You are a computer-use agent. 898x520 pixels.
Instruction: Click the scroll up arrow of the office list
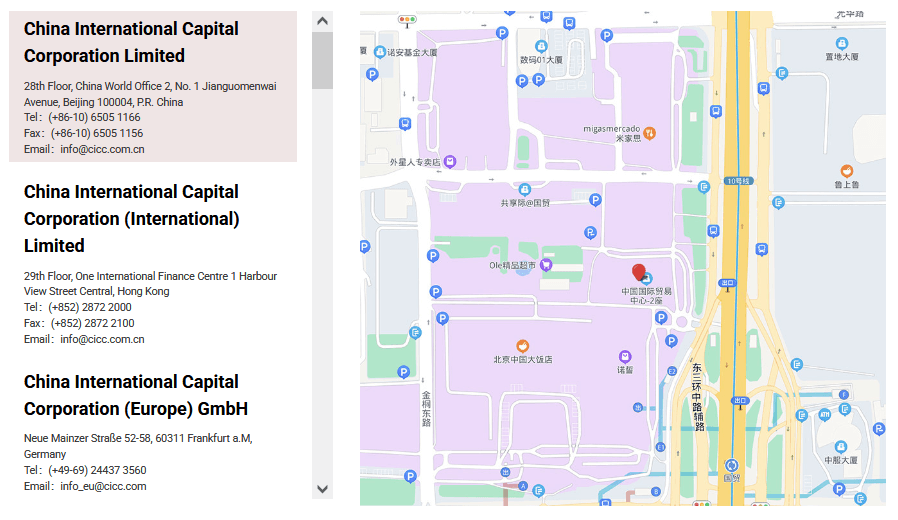click(322, 21)
